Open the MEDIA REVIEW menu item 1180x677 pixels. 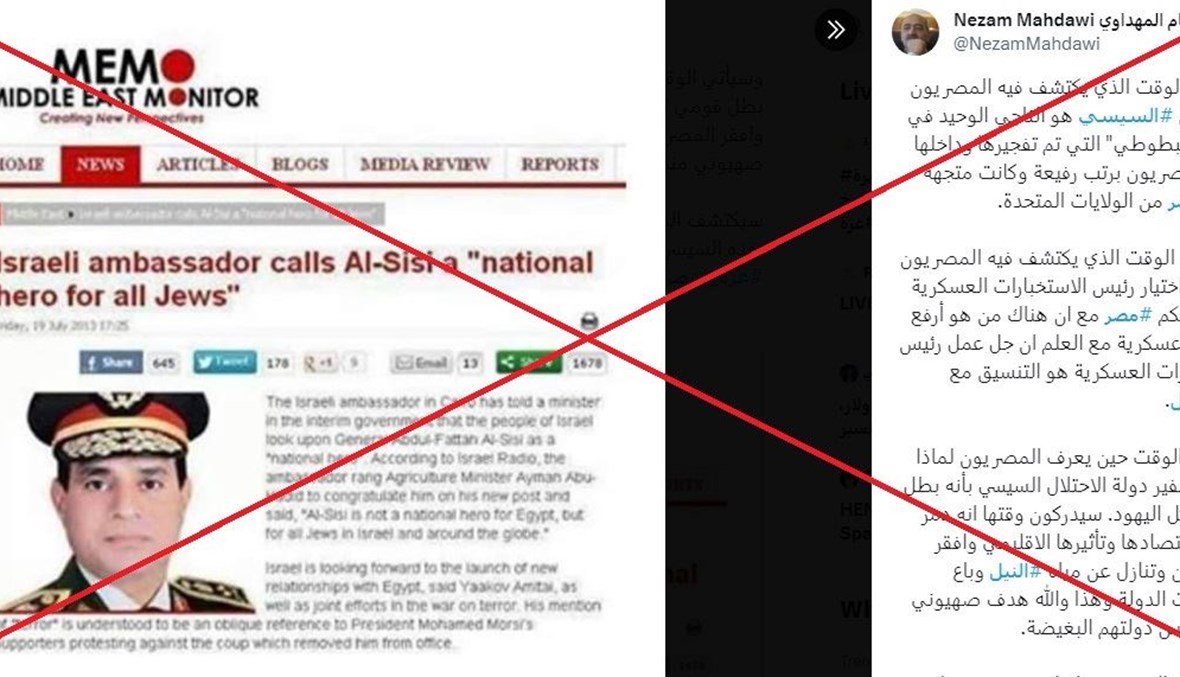coord(425,164)
